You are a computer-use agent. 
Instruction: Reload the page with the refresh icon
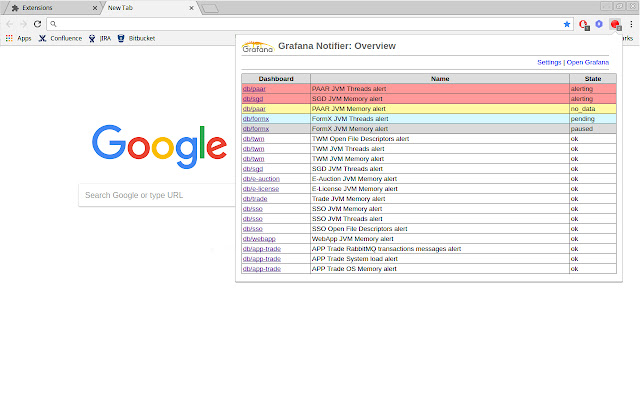[38, 24]
